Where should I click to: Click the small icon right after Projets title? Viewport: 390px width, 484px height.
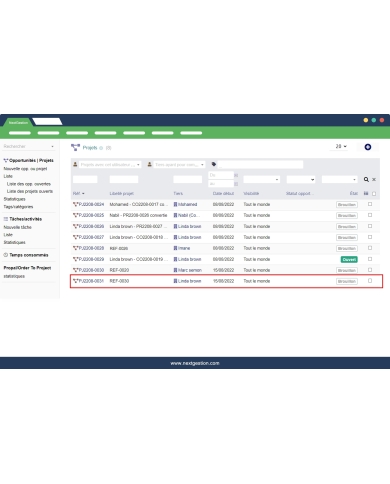pos(101,148)
